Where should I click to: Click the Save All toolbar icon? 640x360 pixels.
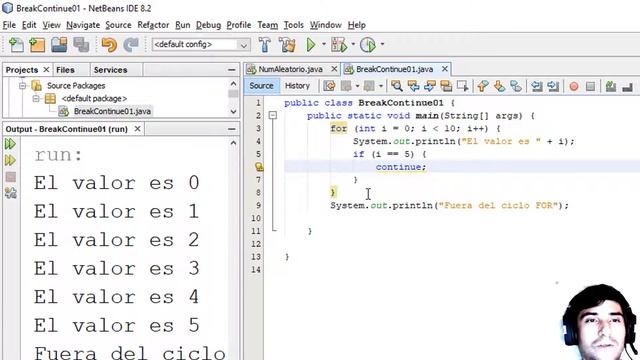click(81, 44)
